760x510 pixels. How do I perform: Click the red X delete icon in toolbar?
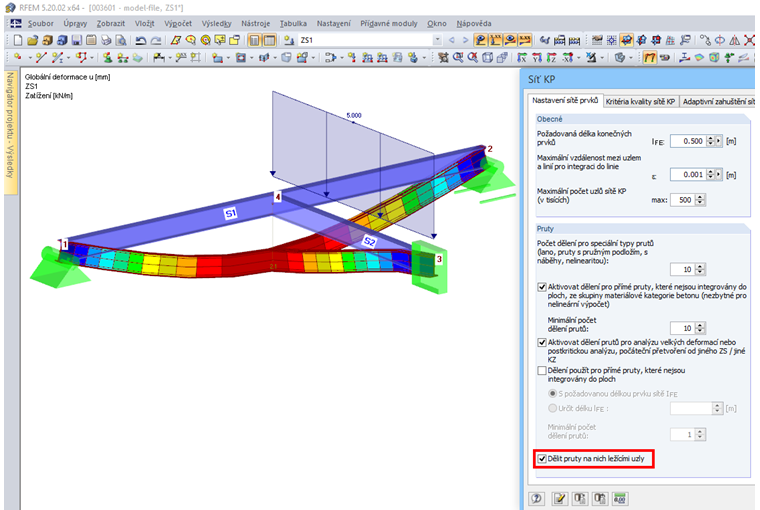[750, 40]
